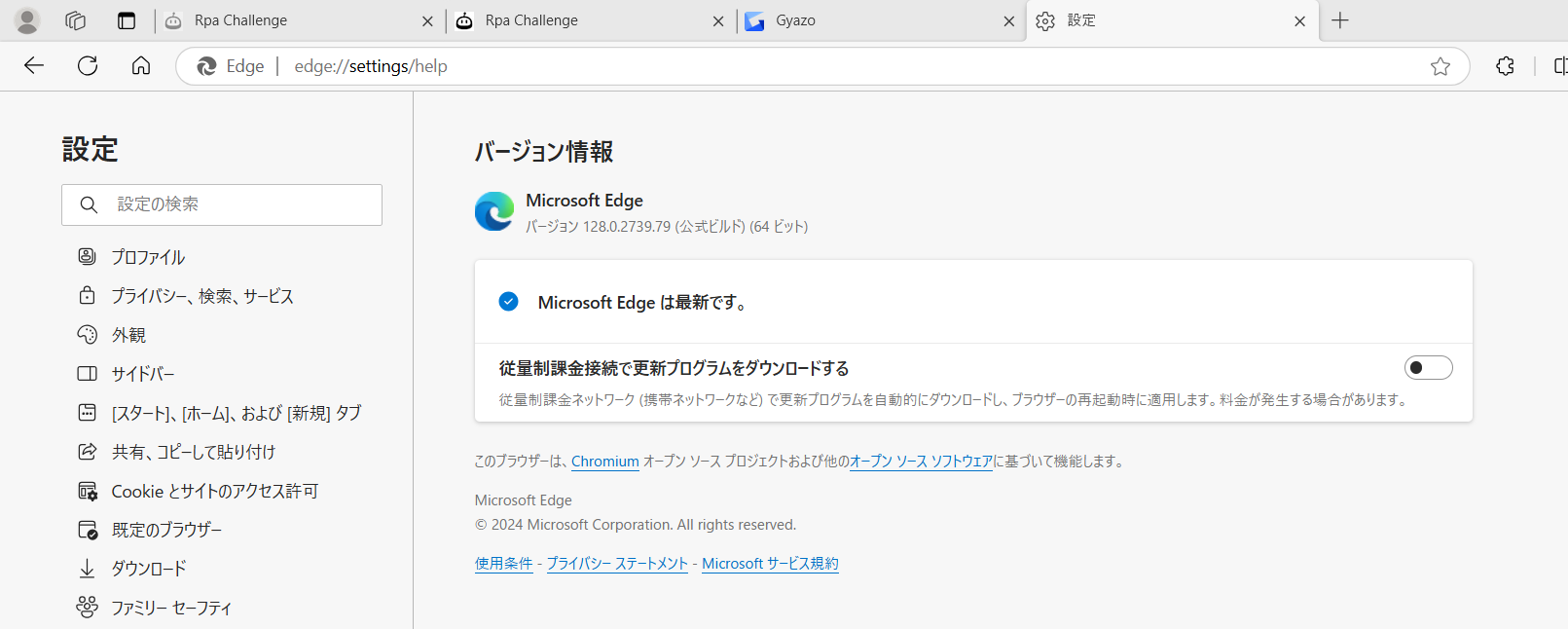Viewport: 1568px width, 629px height.
Task: Close the Gyazo tab
Action: 1008,21
